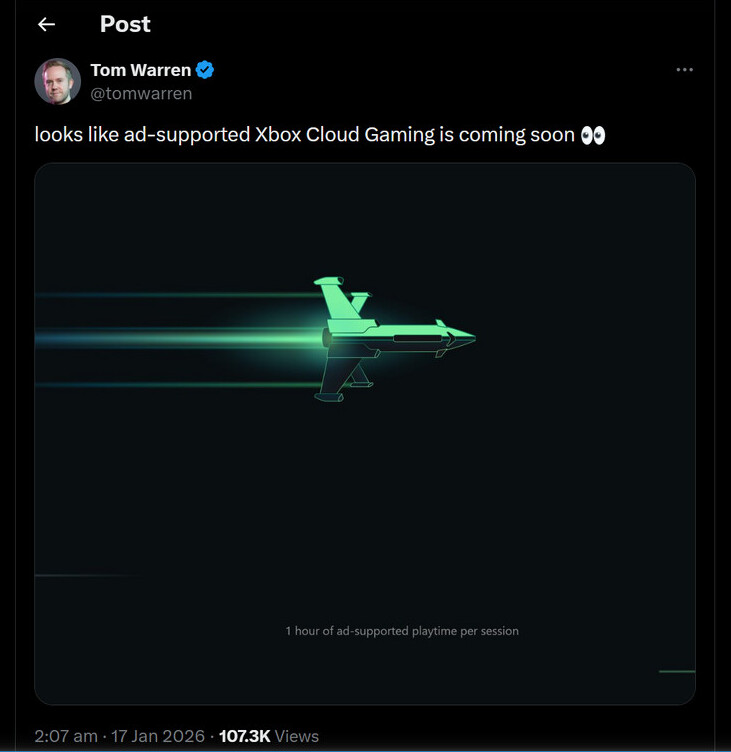The height and width of the screenshot is (752, 731).
Task: Click the "Post" header title
Action: click(x=125, y=24)
